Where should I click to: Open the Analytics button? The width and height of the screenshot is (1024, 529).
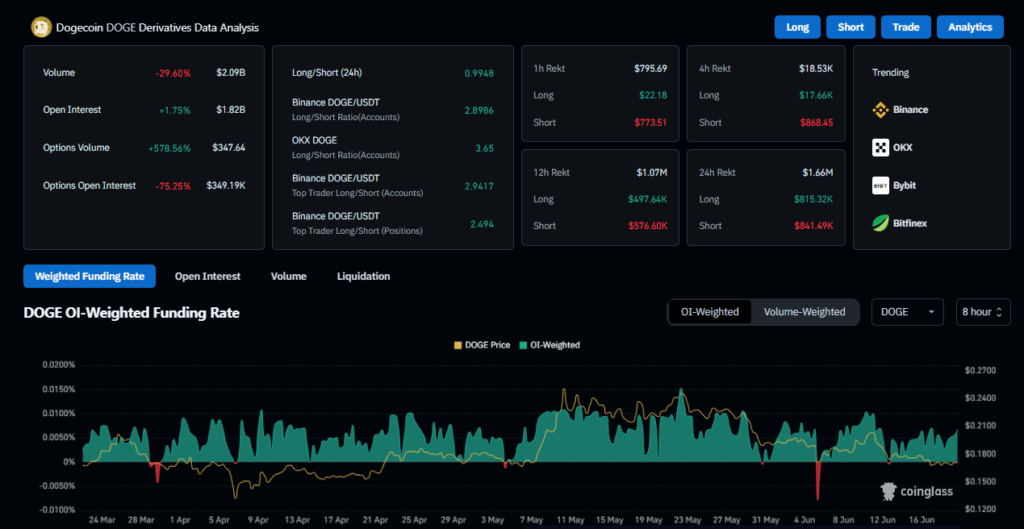point(970,27)
